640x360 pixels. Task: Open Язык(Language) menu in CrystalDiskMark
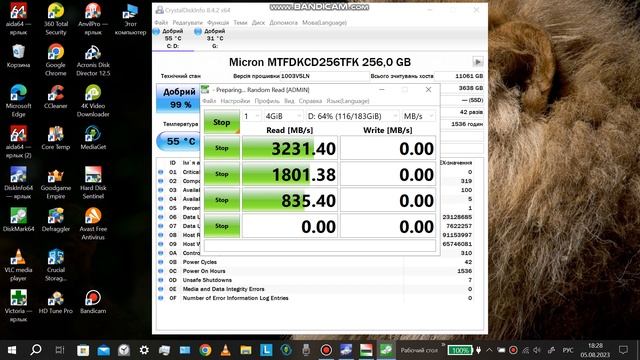coord(348,101)
